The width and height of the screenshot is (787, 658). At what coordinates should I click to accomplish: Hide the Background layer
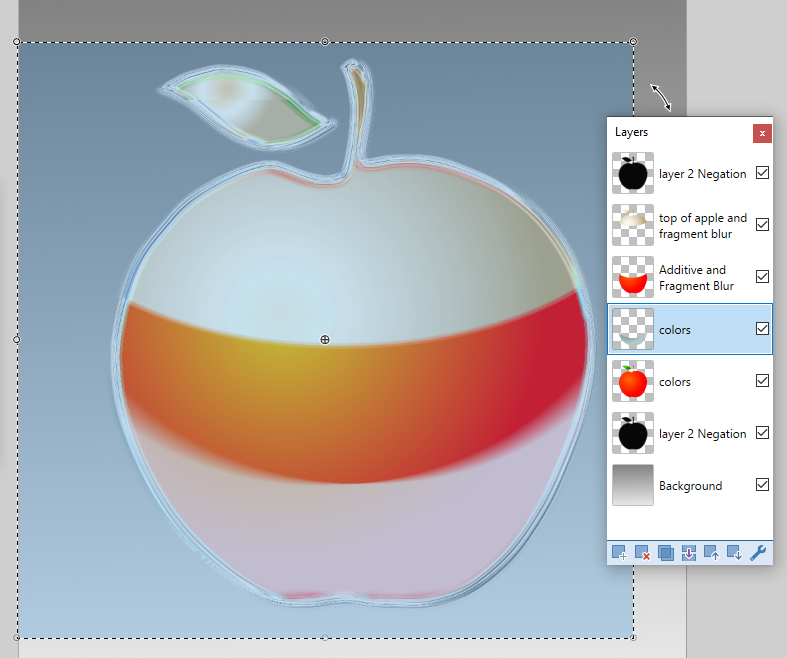click(x=762, y=484)
